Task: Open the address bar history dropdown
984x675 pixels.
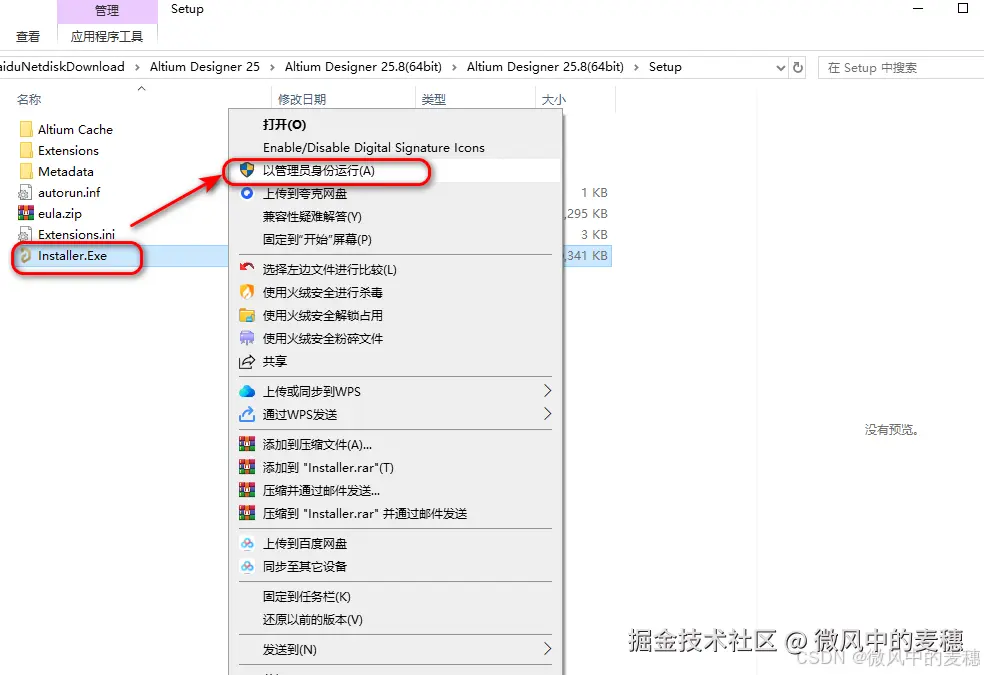Action: [x=781, y=68]
